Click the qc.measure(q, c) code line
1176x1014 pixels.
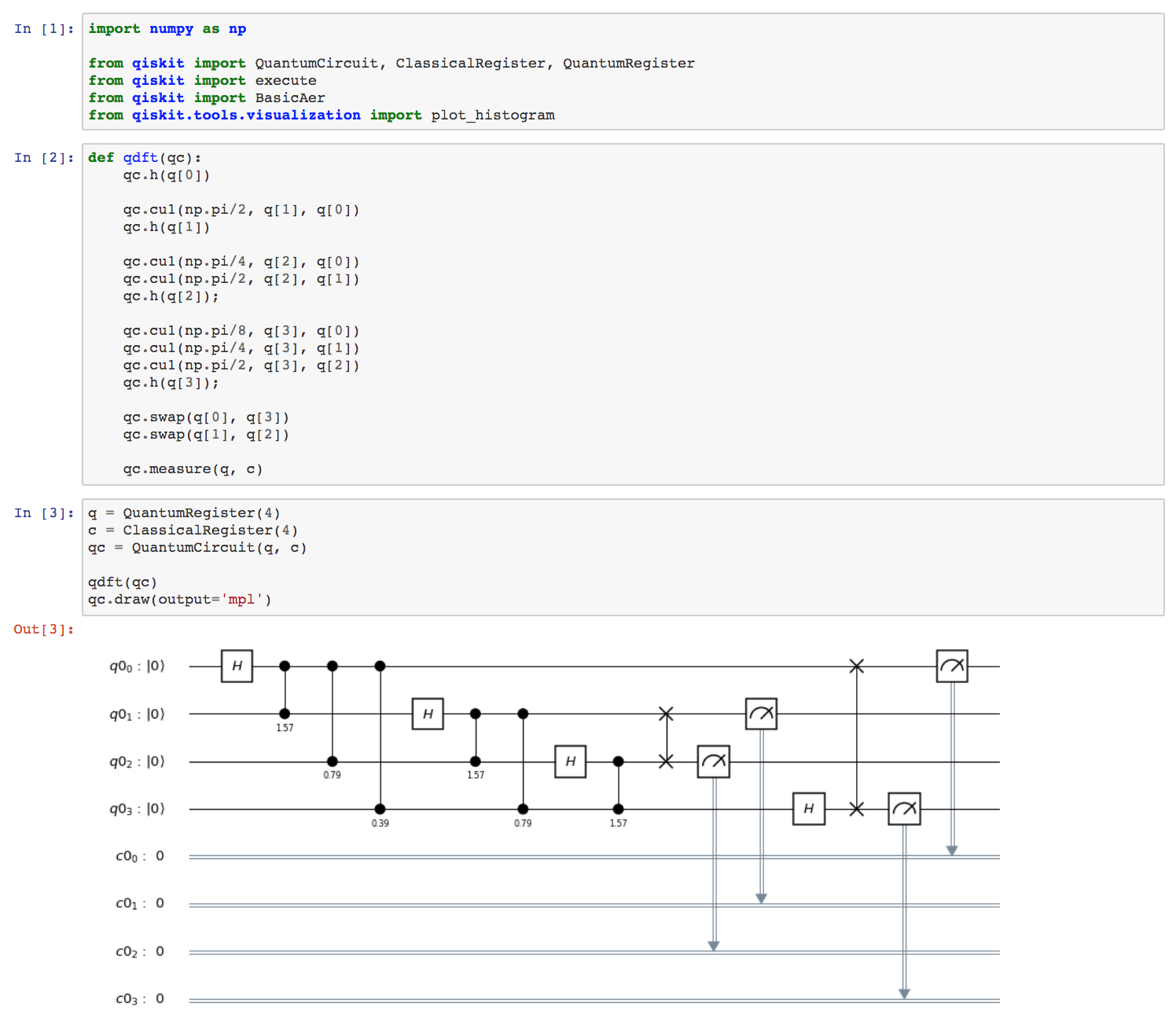click(193, 469)
